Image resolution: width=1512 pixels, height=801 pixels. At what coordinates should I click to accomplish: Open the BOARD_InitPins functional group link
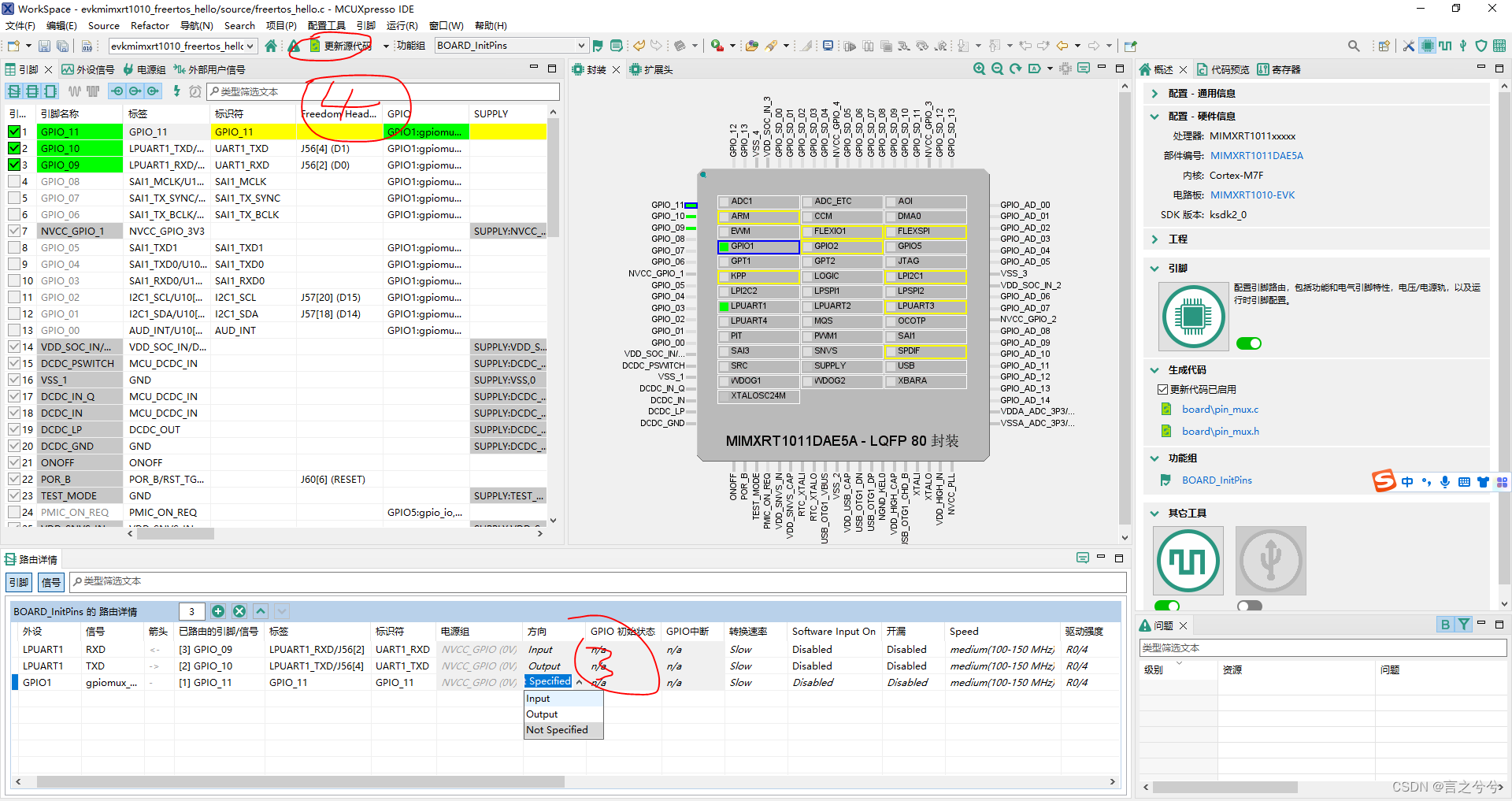click(1217, 480)
